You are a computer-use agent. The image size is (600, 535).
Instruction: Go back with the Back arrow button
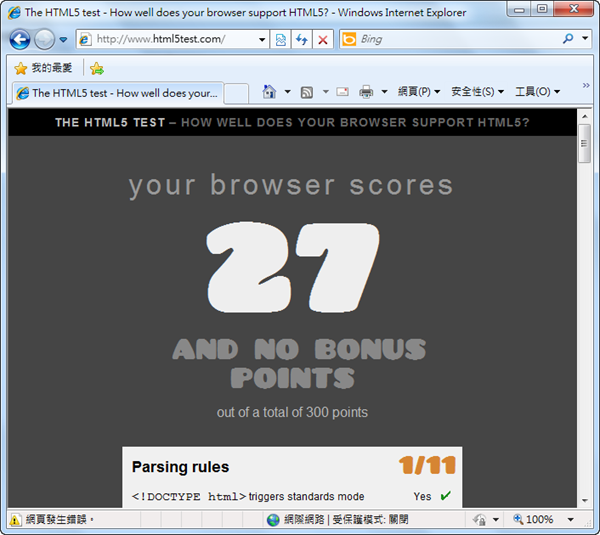point(20,39)
